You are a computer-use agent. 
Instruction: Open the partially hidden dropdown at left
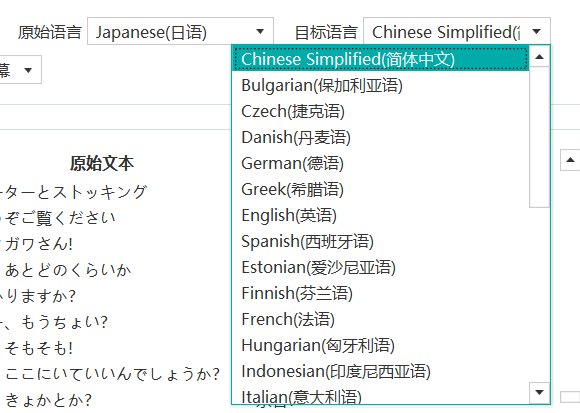(x=18, y=70)
